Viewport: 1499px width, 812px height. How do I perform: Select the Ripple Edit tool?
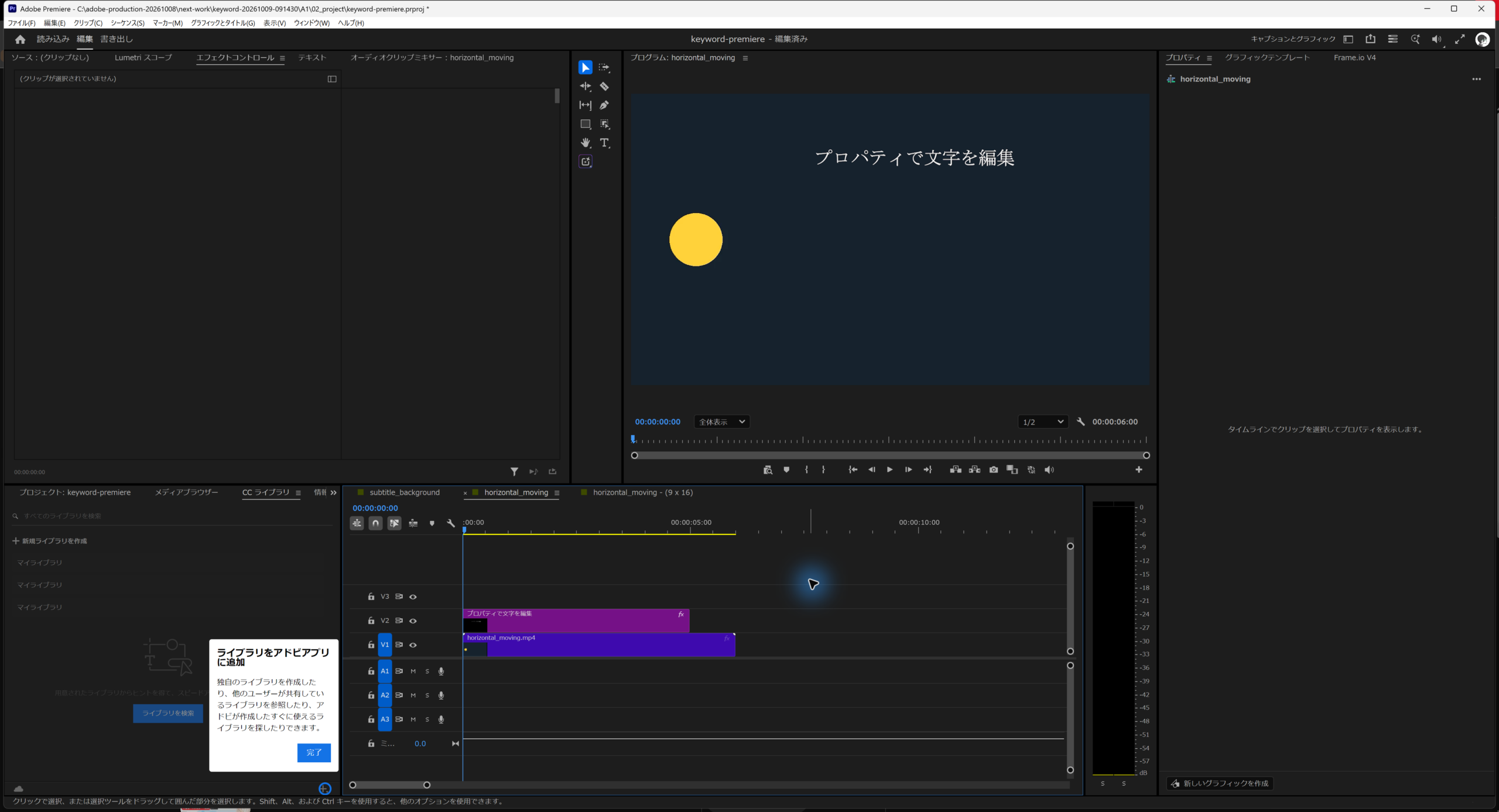click(x=585, y=87)
